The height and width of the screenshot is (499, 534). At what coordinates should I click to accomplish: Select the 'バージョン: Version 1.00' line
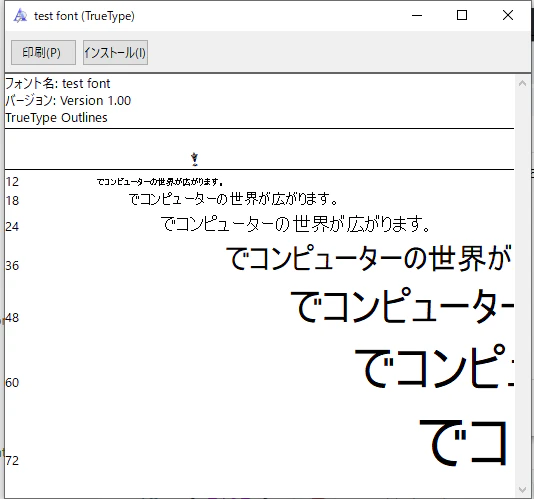point(68,100)
